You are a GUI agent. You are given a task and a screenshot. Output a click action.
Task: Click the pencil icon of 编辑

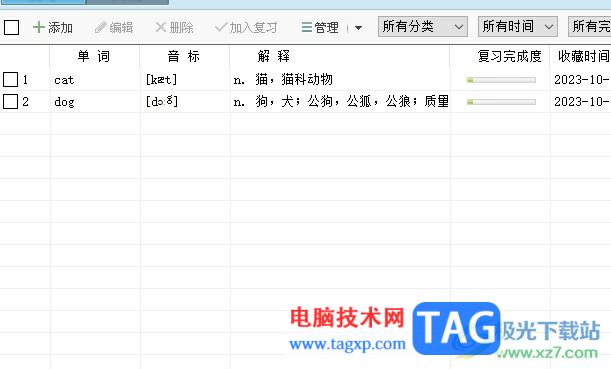[x=101, y=27]
